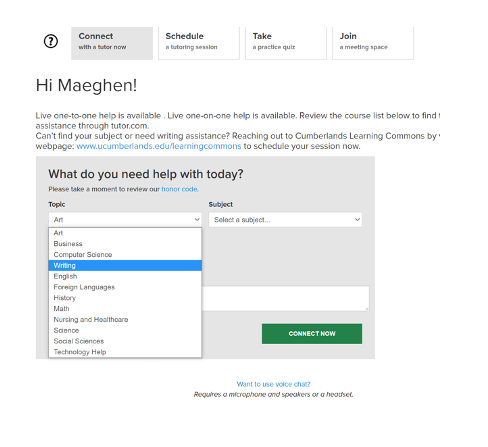Expand the Select a subject dropdown

pyautogui.click(x=285, y=220)
